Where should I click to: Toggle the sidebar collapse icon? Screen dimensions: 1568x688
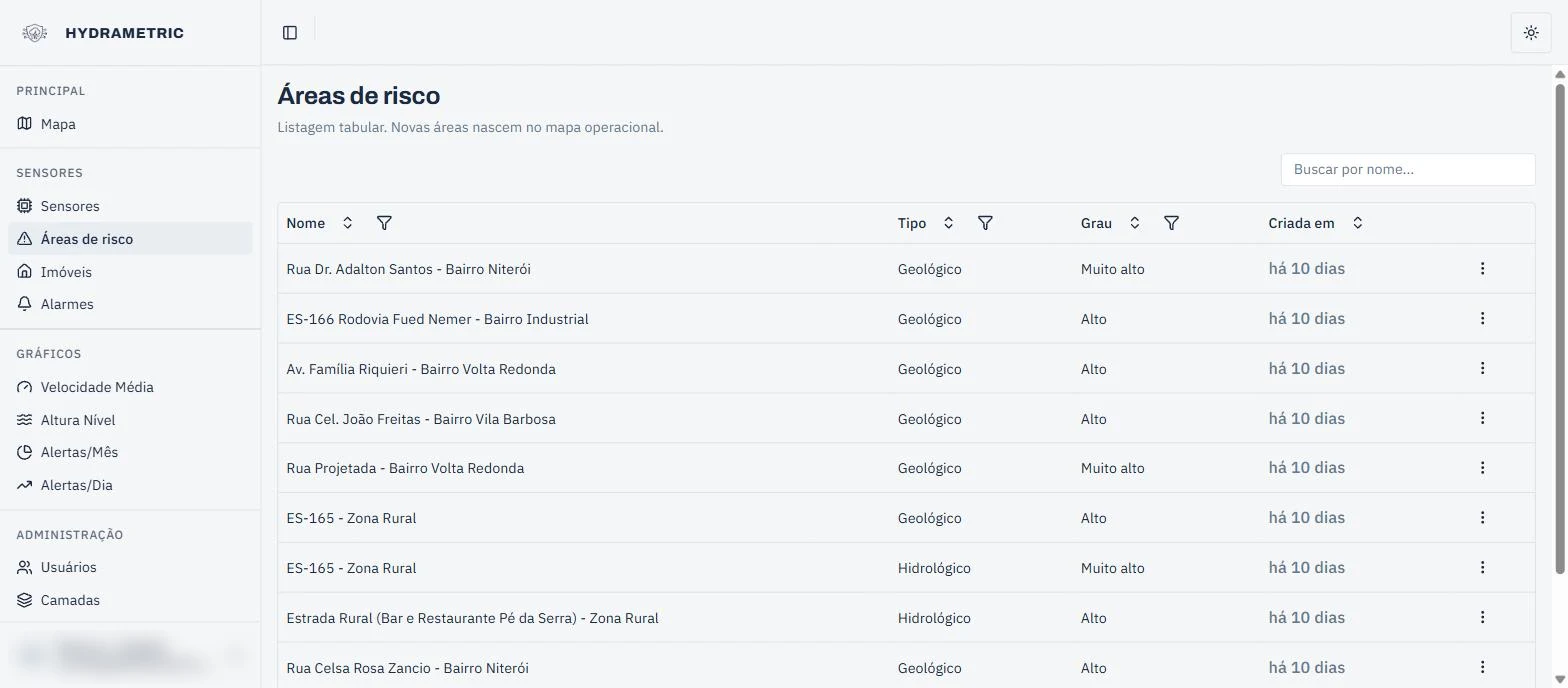pyautogui.click(x=290, y=33)
